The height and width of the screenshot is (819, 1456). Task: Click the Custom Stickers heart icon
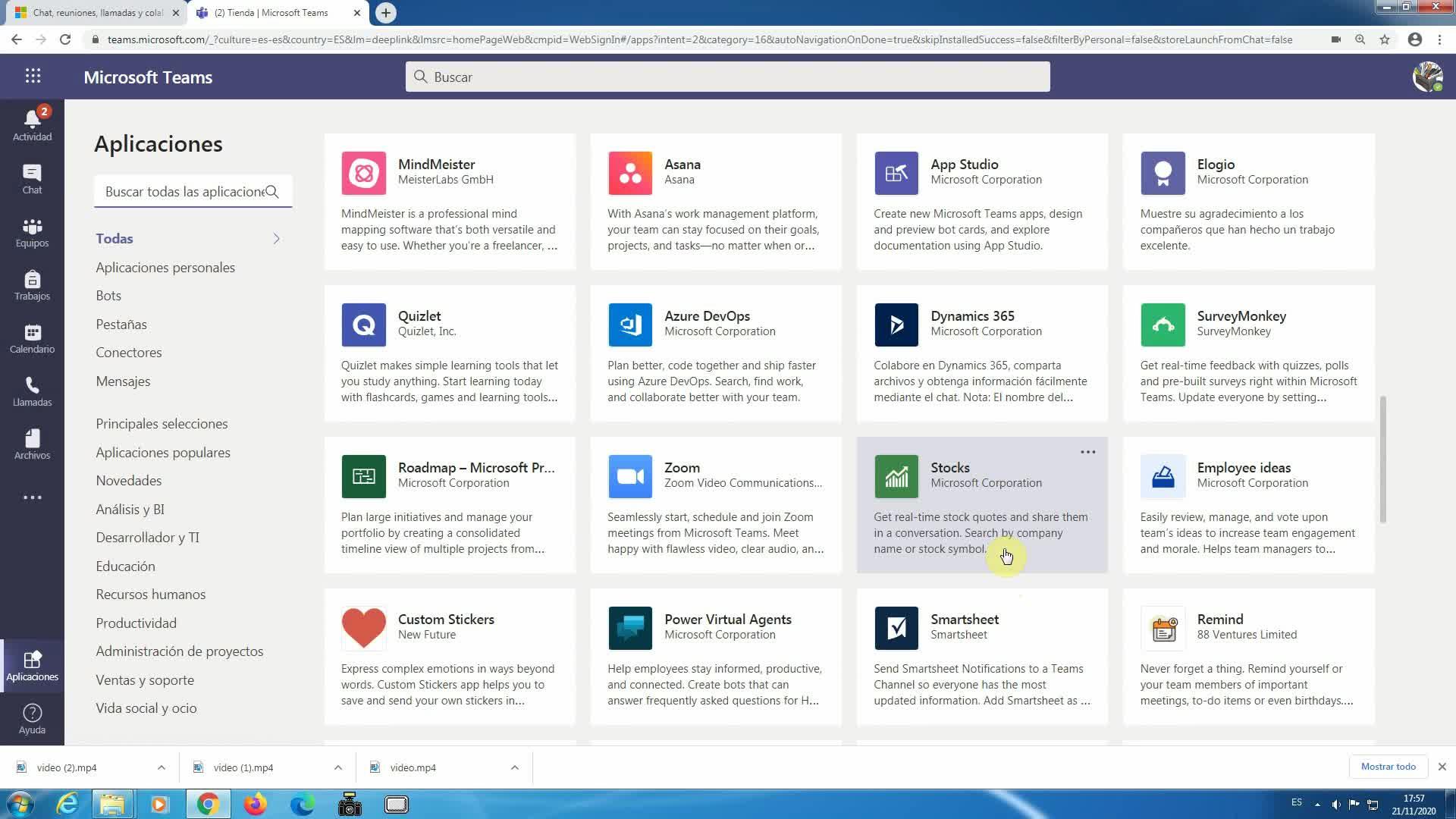coord(363,628)
